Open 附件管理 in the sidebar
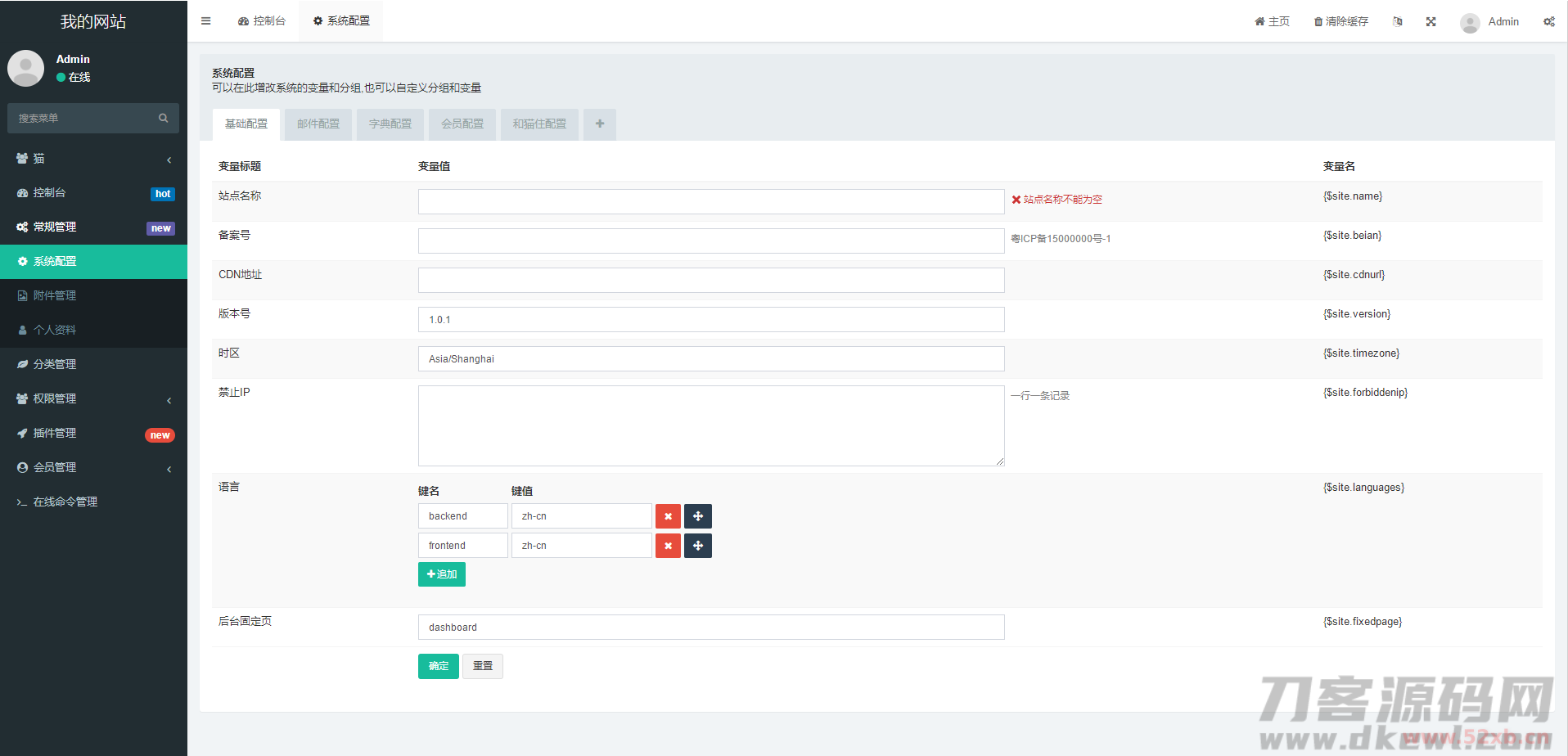This screenshot has height=756, width=1568. click(x=55, y=295)
